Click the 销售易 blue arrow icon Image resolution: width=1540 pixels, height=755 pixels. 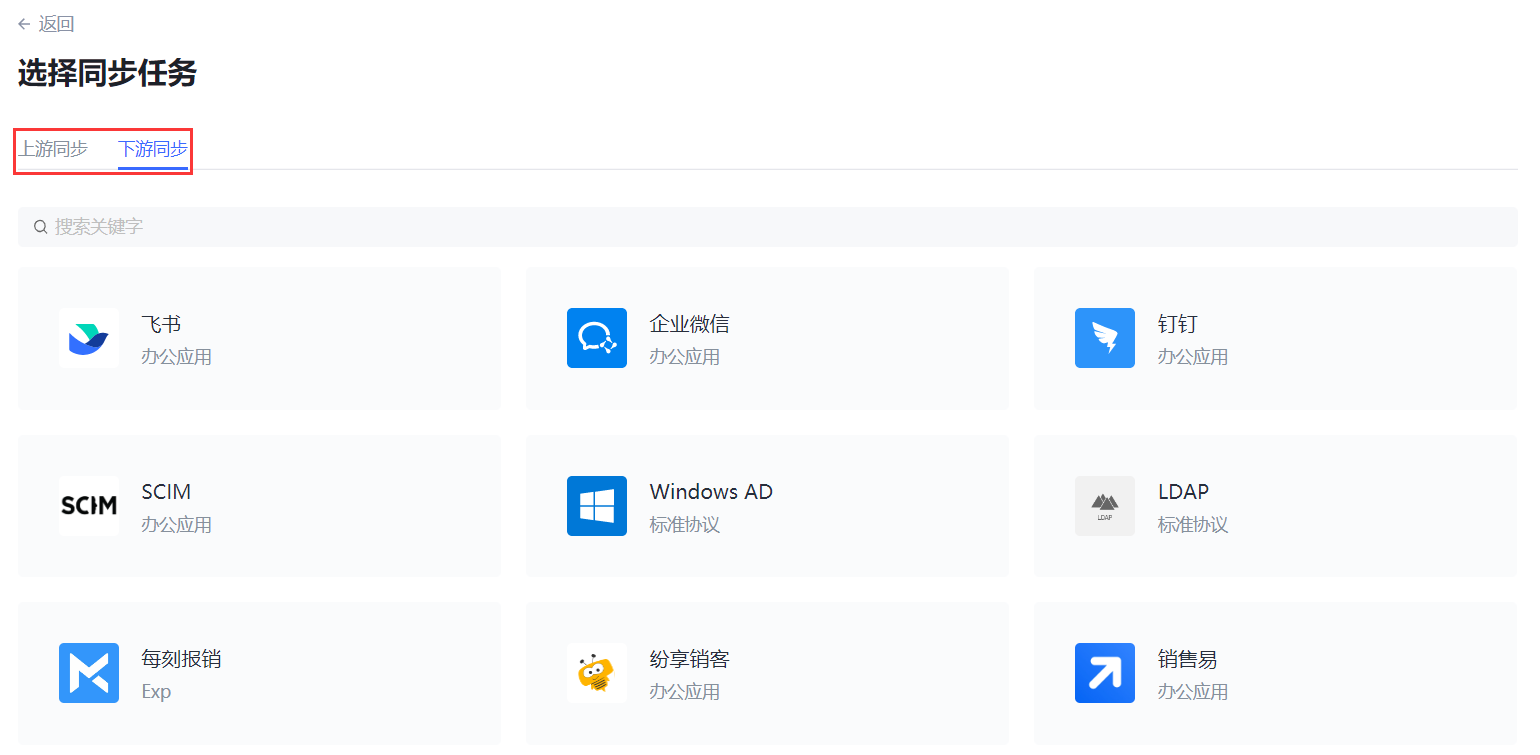coord(1105,673)
